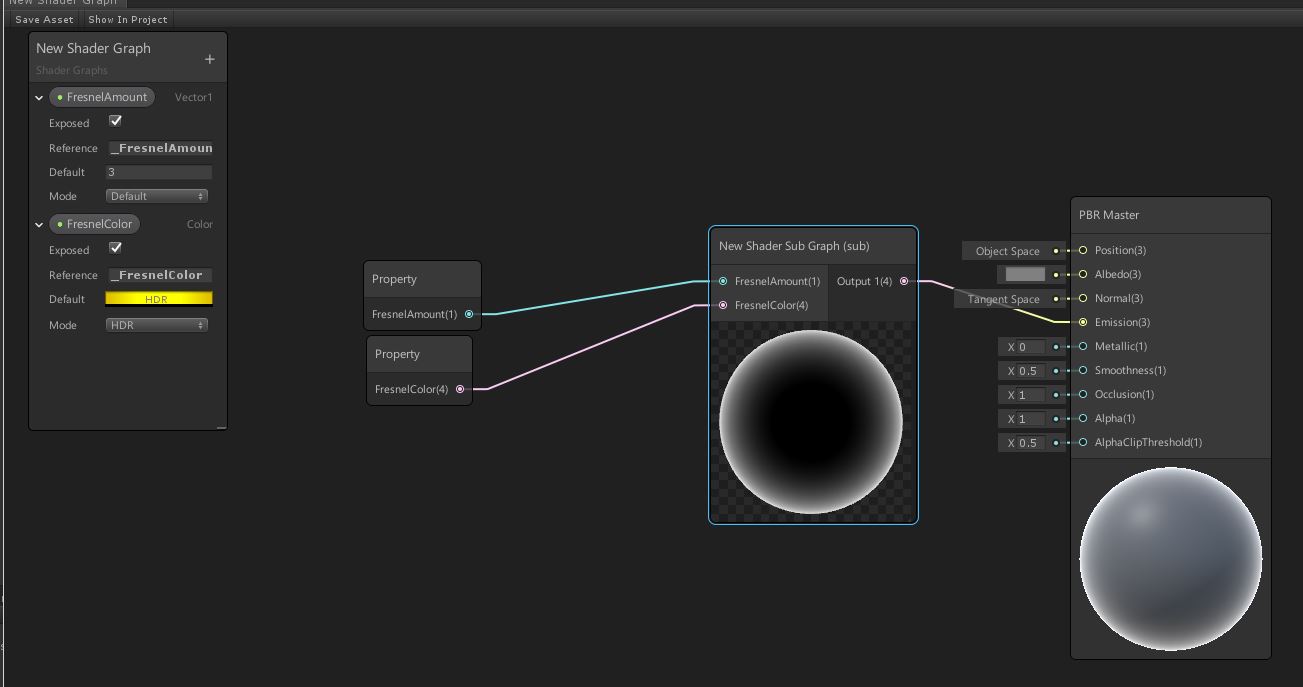1303x687 pixels.
Task: Click the FresnelColor(4) property output port
Action: tap(460, 389)
